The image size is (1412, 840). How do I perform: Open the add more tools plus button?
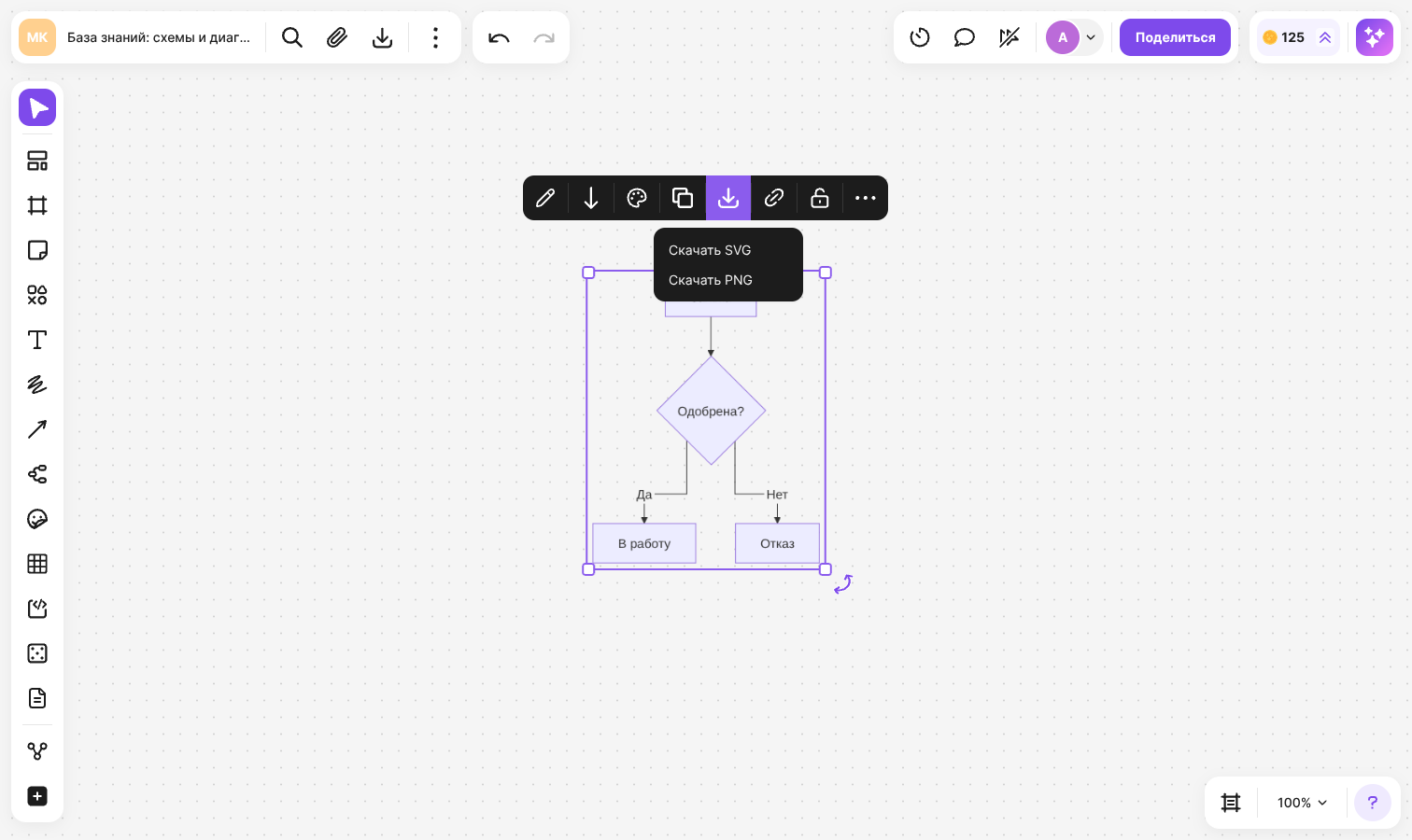click(x=37, y=796)
